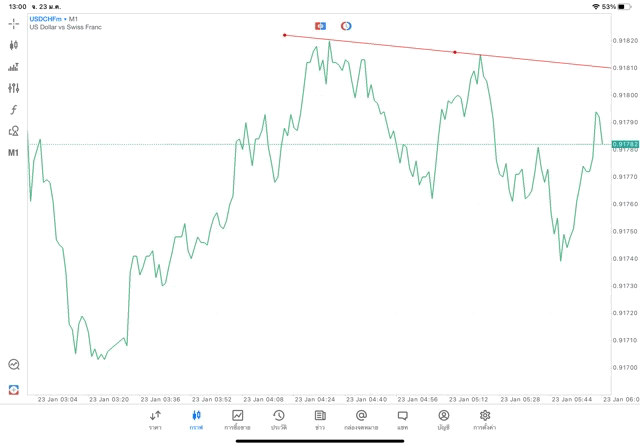The width and height of the screenshot is (640, 447).
Task: Enable the crosshair cursor tool
Action: click(x=14, y=23)
